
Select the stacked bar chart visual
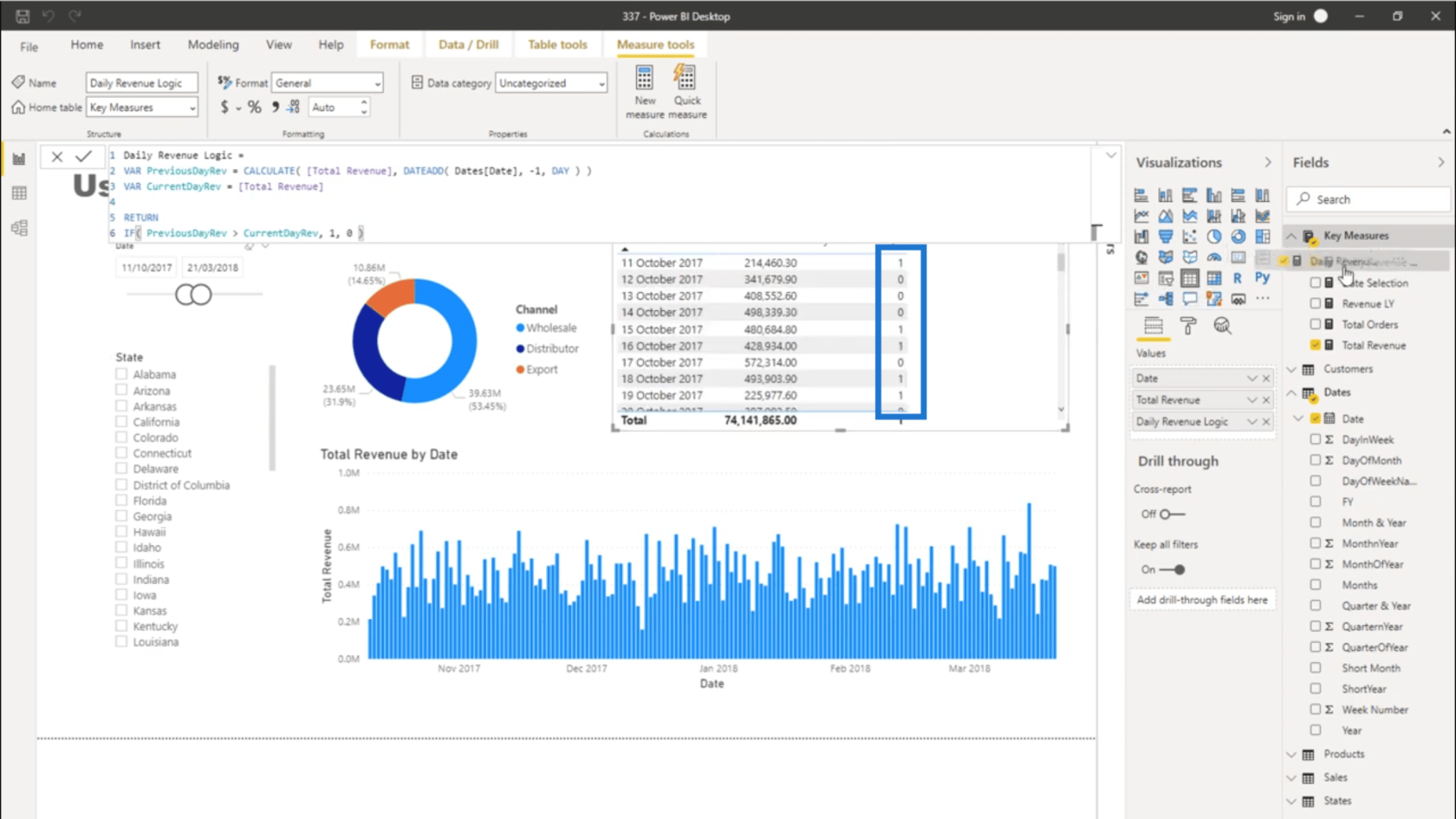[x=1141, y=195]
